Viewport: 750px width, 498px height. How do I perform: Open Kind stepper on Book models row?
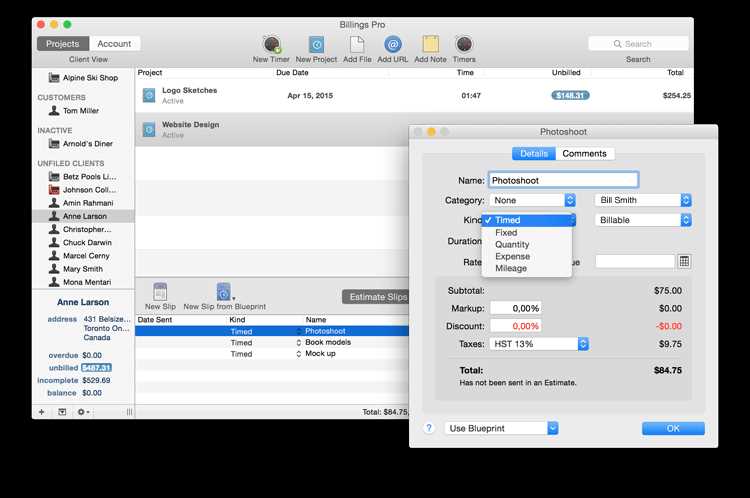[298, 343]
